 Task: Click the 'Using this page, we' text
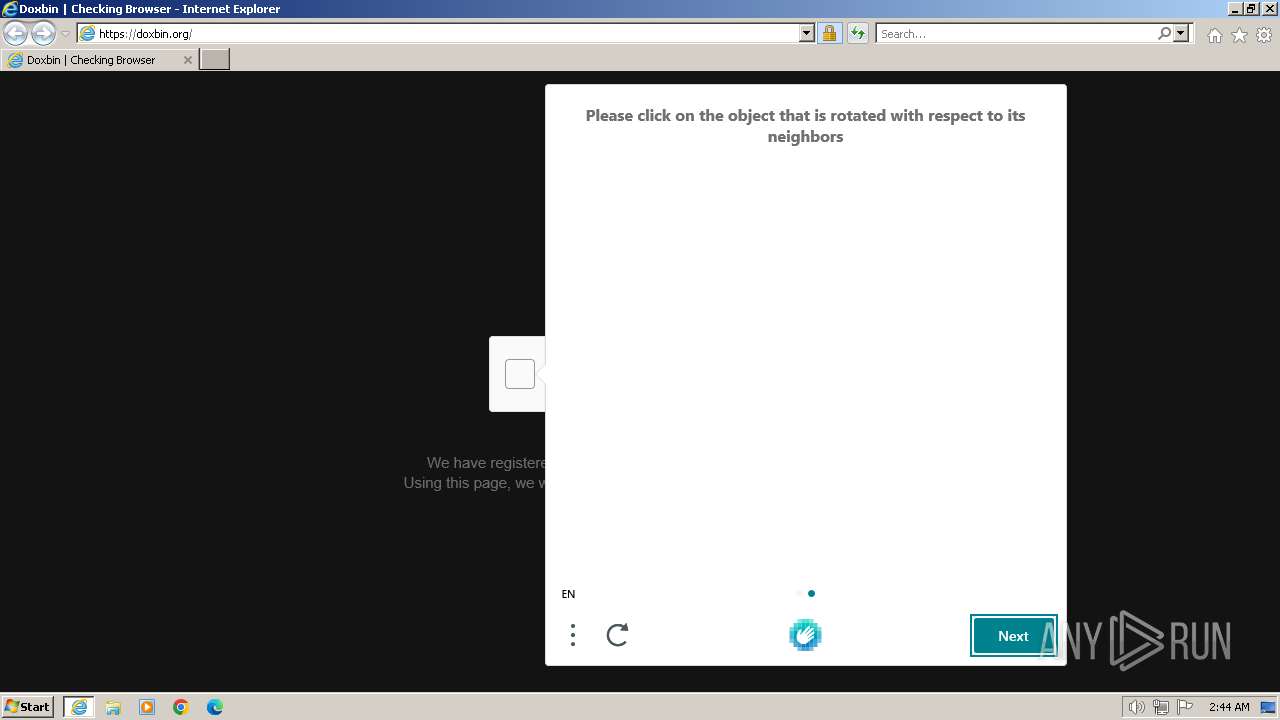(475, 483)
